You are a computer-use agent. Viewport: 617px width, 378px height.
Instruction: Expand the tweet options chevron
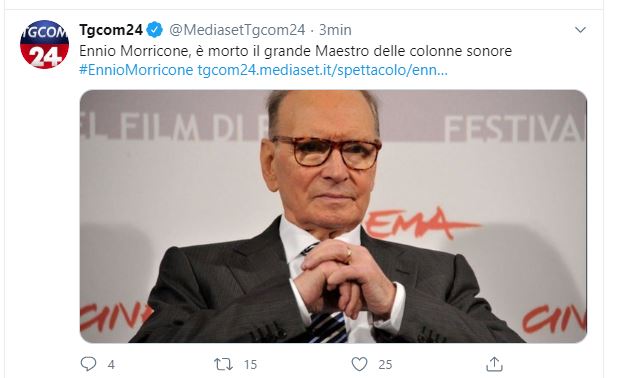pyautogui.click(x=580, y=30)
